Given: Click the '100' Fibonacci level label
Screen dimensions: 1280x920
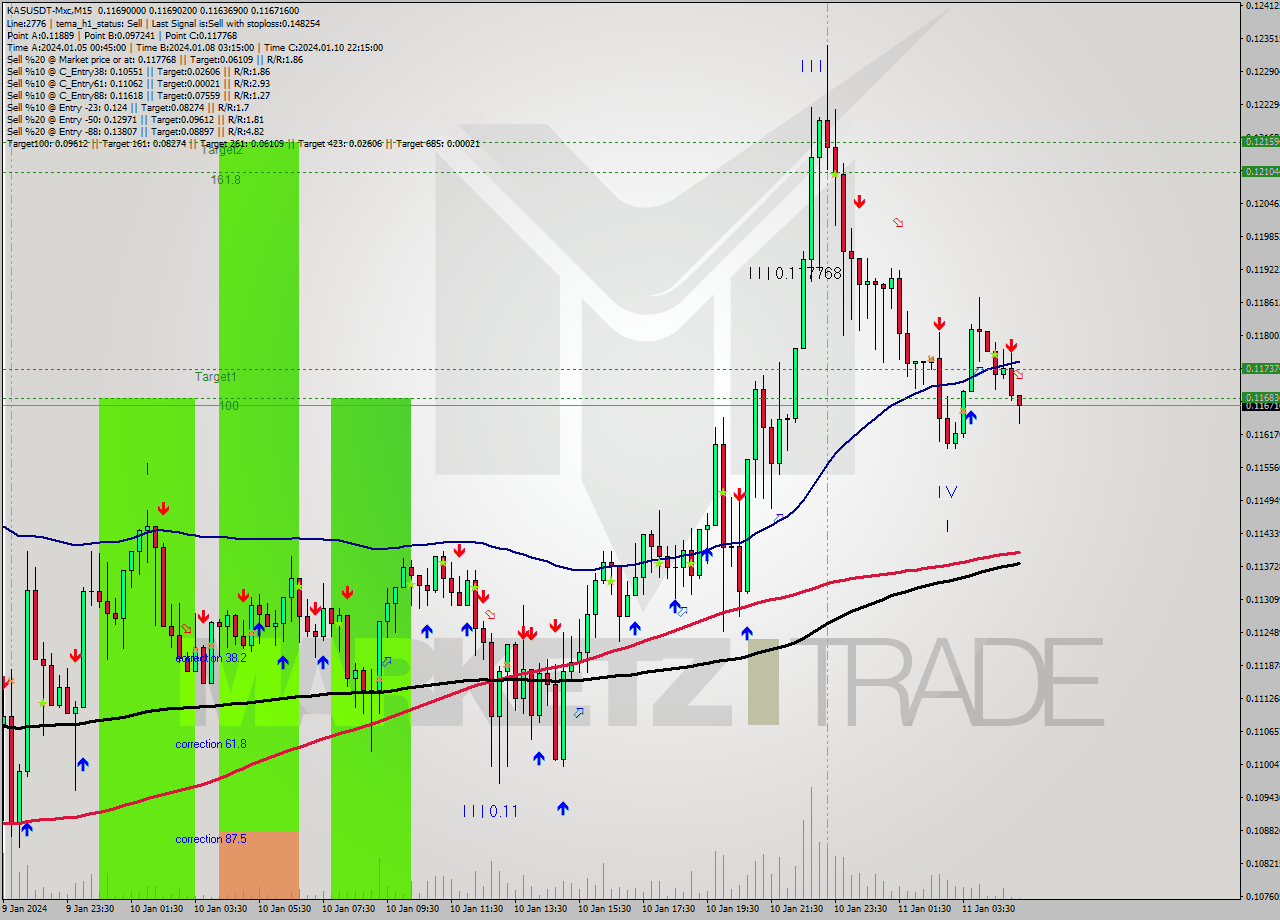Looking at the screenshot, I should point(229,406).
